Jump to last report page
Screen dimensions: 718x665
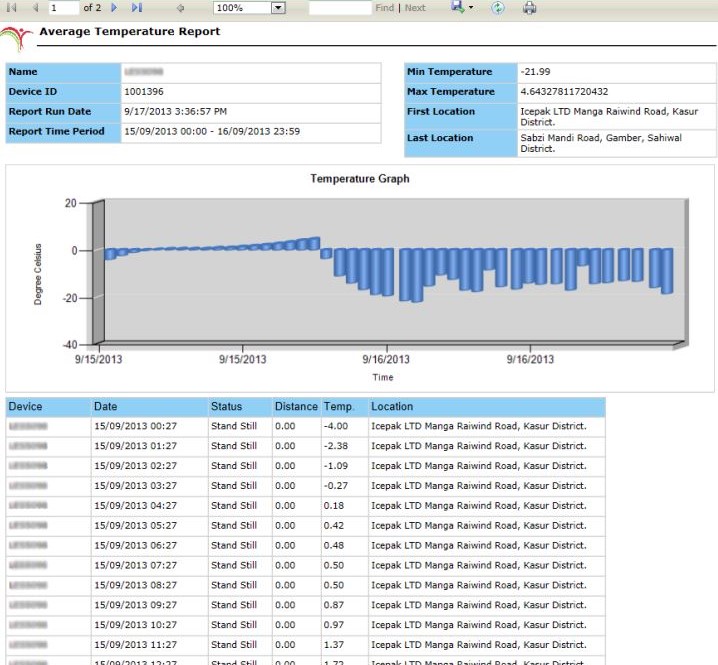tap(136, 7)
